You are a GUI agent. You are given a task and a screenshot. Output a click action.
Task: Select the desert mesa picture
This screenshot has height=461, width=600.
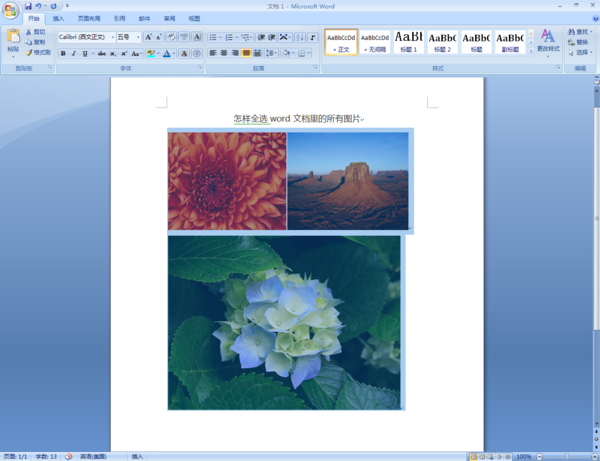pyautogui.click(x=348, y=181)
